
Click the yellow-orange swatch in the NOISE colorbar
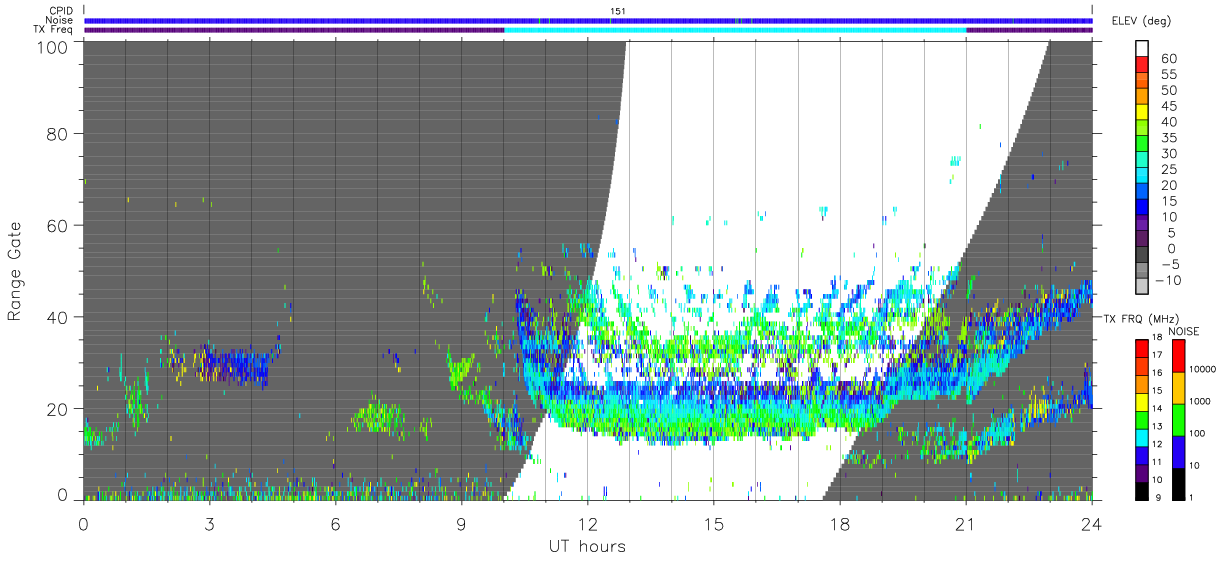coord(1179,388)
